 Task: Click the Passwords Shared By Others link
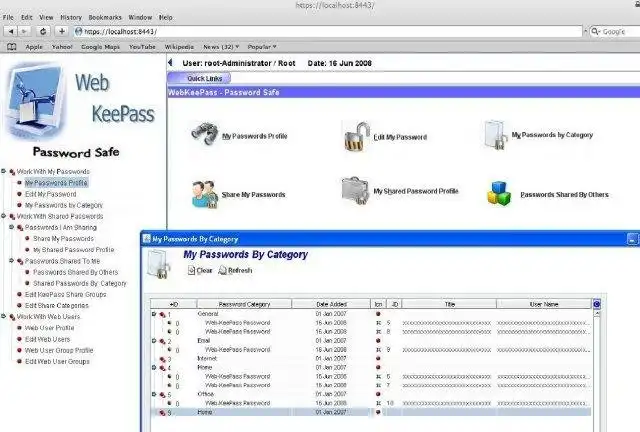pos(564,195)
